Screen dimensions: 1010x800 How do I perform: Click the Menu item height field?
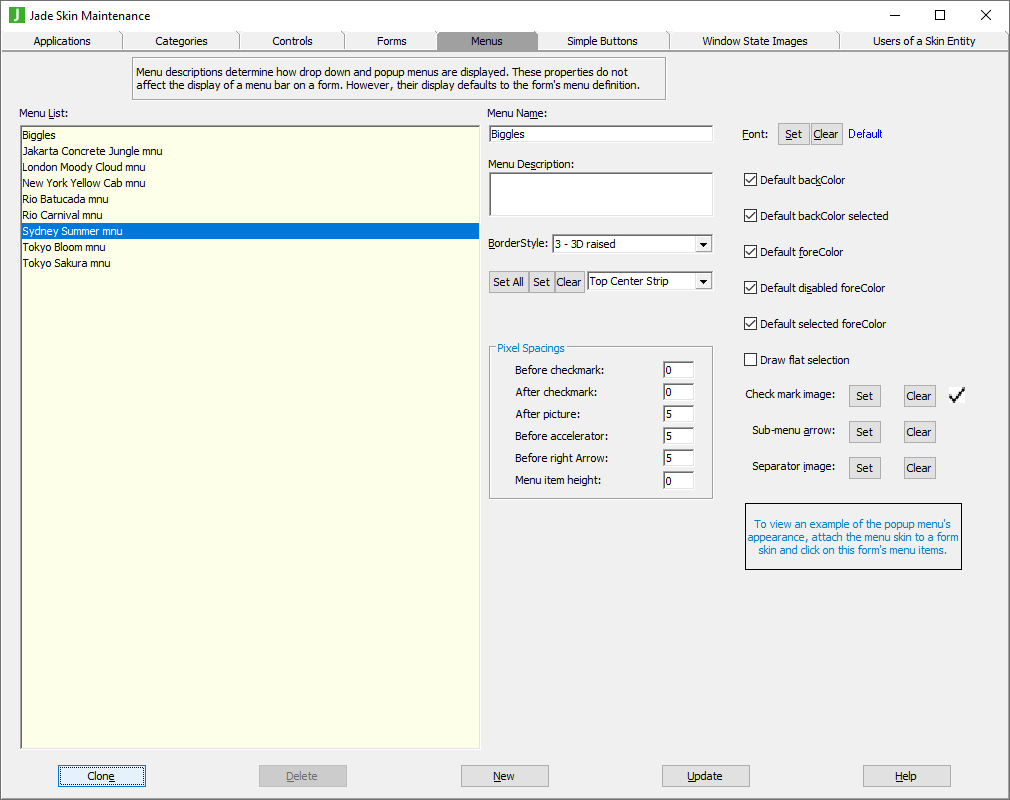pos(677,481)
